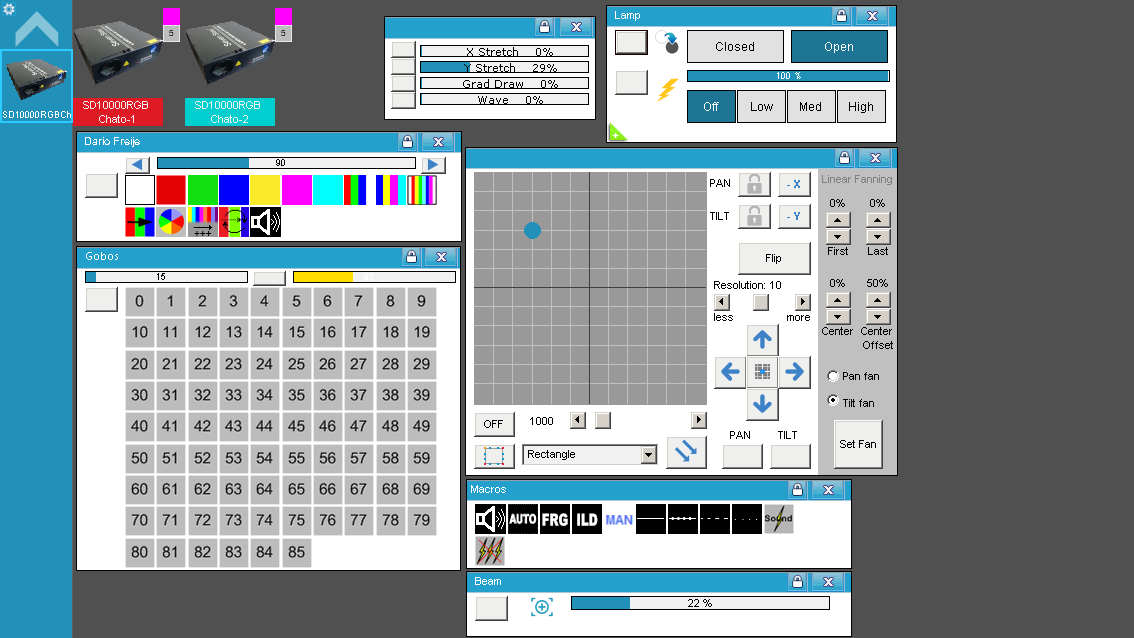Select the SD10000RGB Chato-1 fixture
Viewport: 1134px width, 638px height.
[117, 111]
